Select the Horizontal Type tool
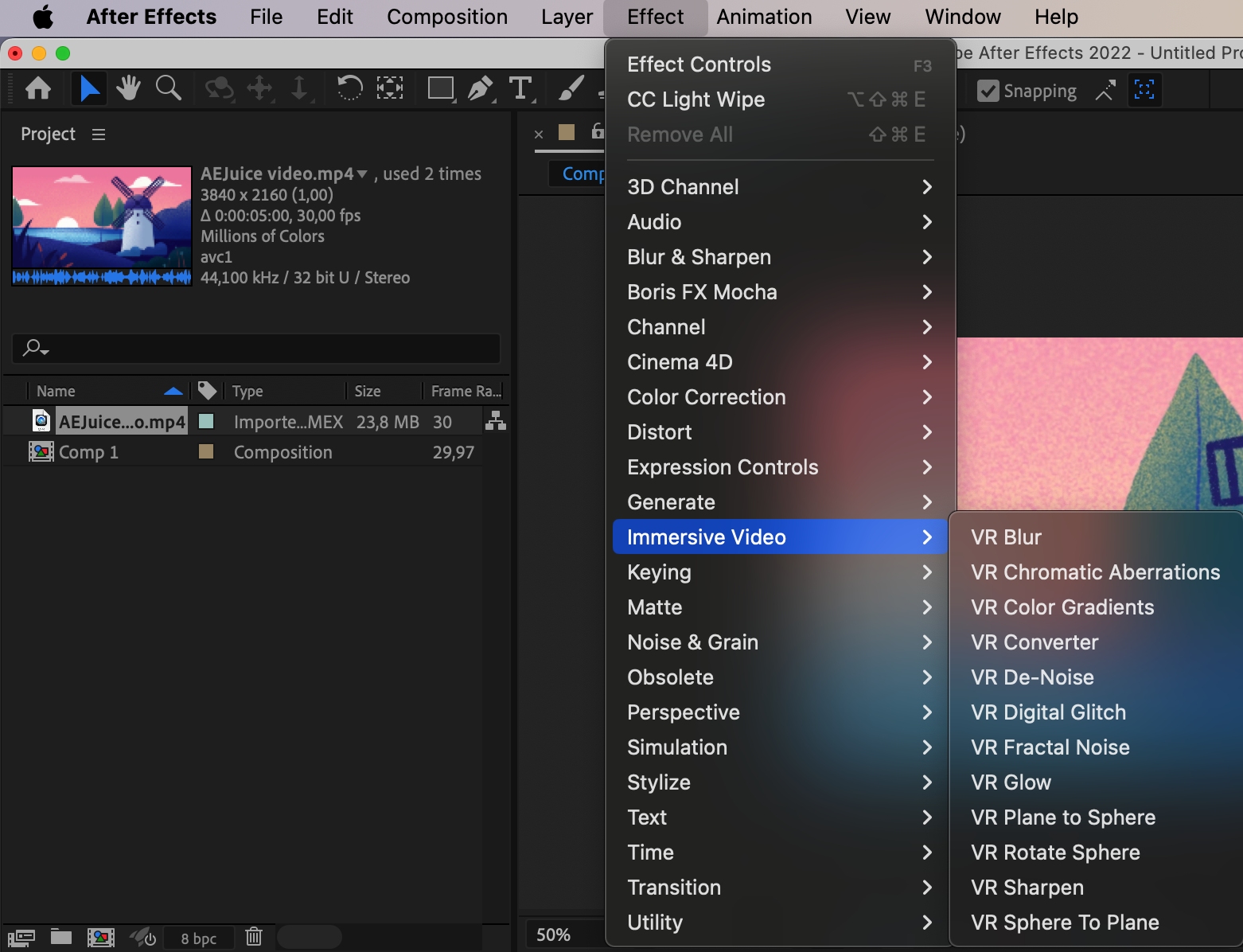 (x=520, y=88)
